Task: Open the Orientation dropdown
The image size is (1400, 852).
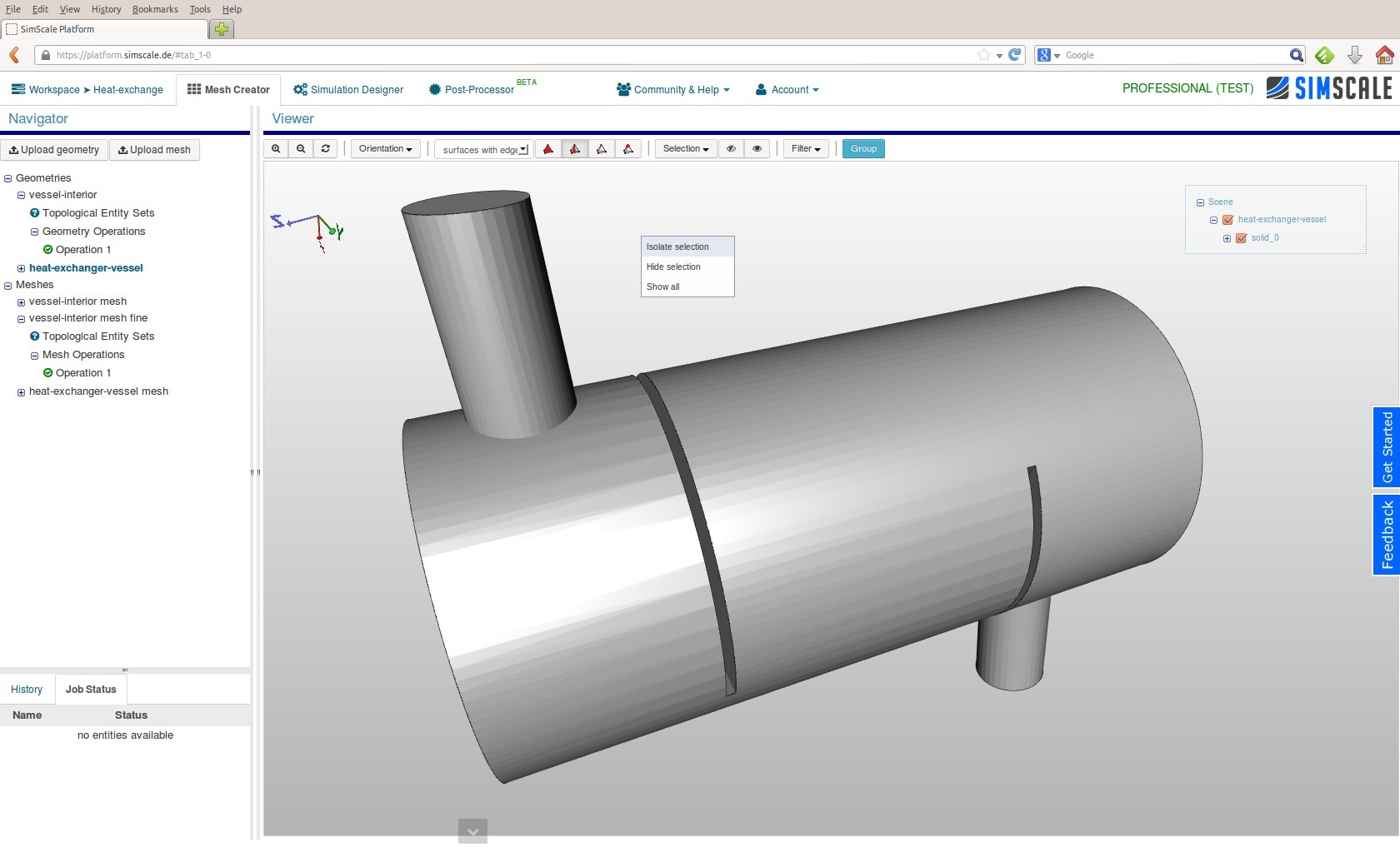Action: tap(385, 149)
